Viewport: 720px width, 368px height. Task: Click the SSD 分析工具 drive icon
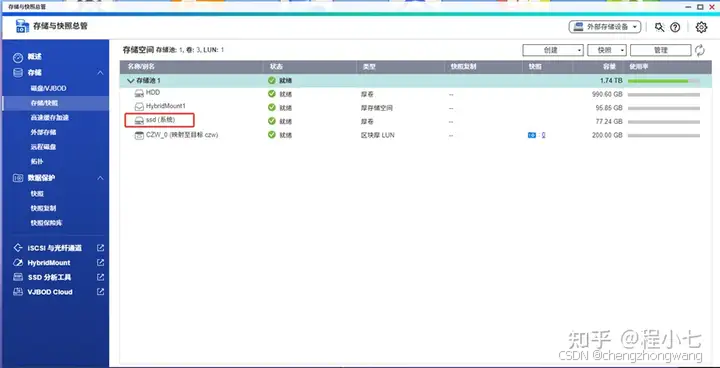point(18,277)
